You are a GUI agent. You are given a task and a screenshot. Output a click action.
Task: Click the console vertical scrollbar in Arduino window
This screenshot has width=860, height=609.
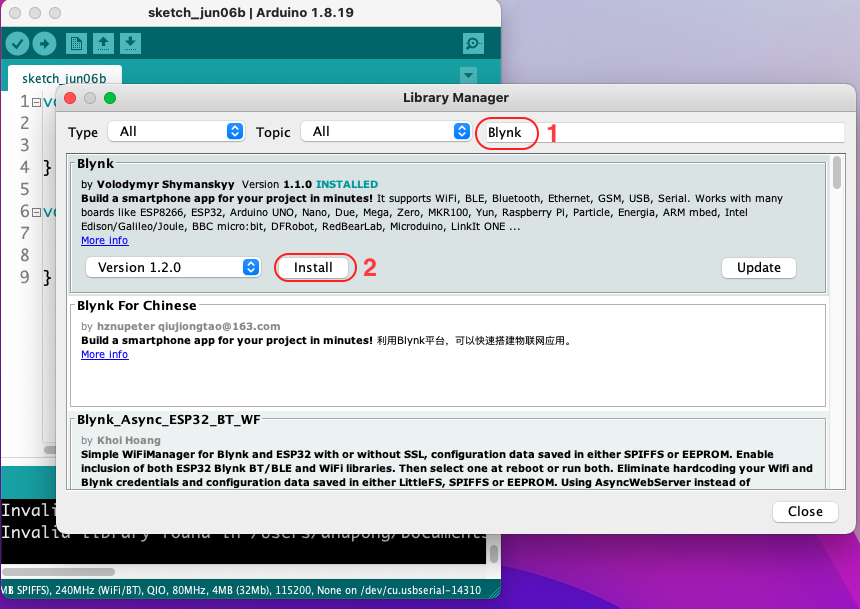point(494,553)
